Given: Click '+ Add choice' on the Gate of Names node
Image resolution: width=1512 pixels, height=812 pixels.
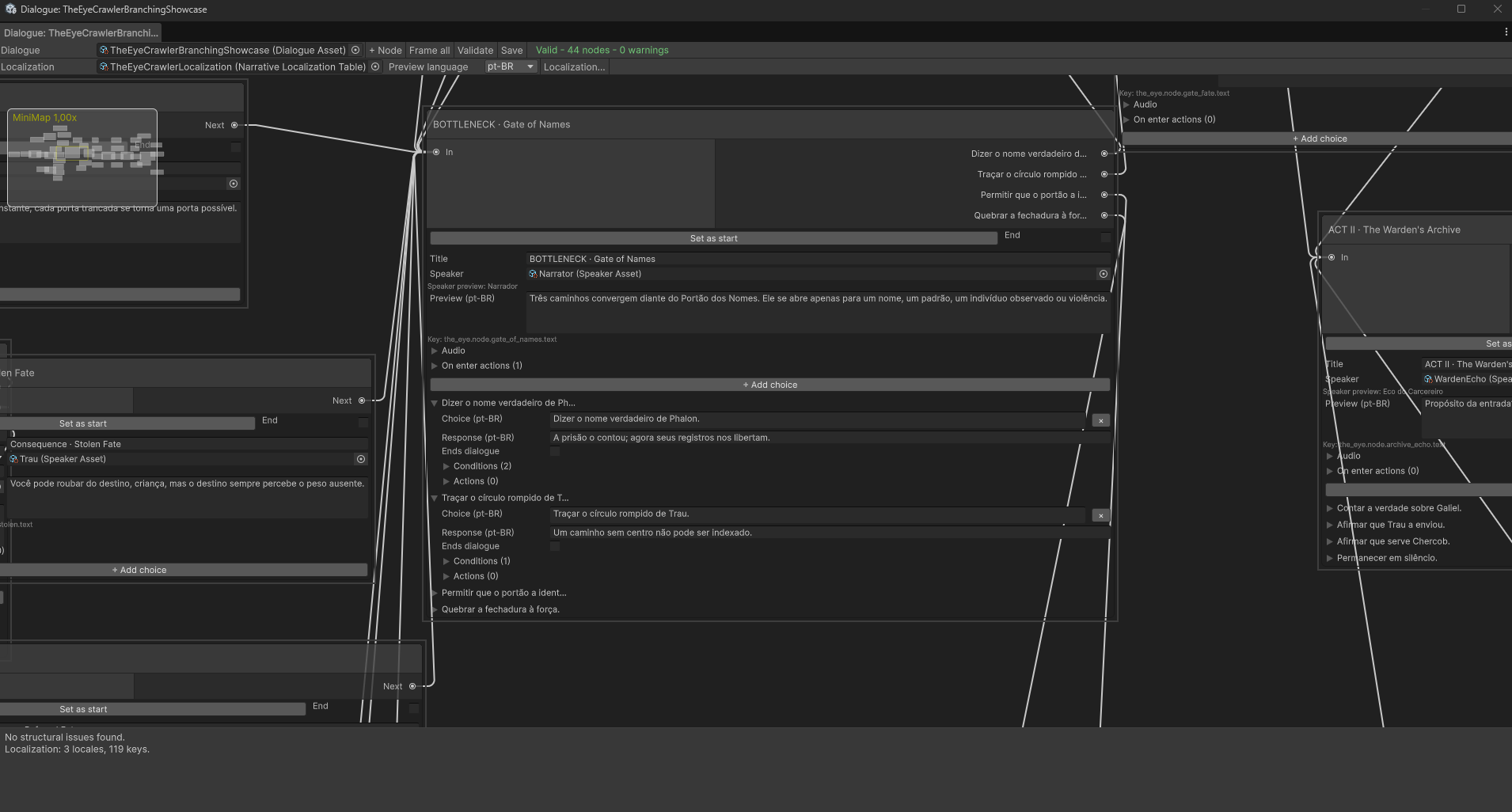Looking at the screenshot, I should coord(769,385).
